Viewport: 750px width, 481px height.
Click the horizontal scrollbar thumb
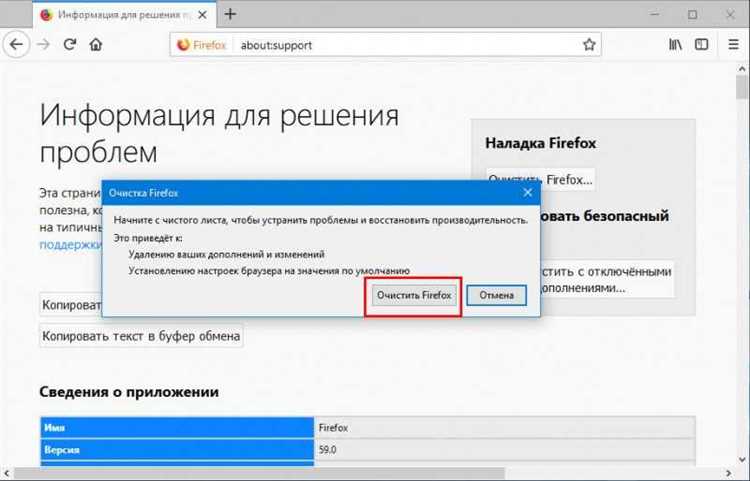(261, 474)
